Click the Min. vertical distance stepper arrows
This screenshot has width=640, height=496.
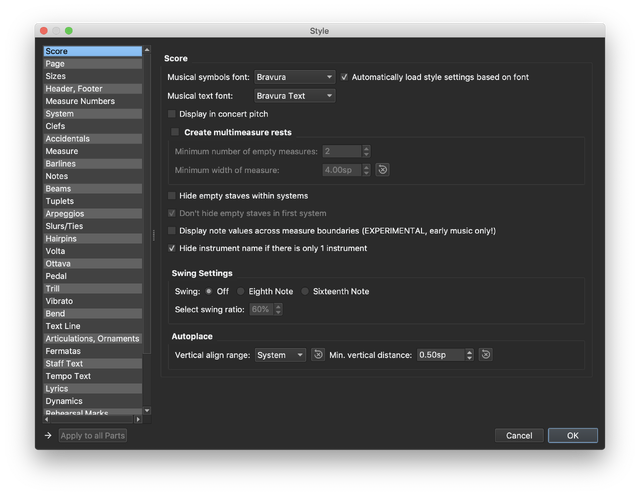[x=468, y=355]
